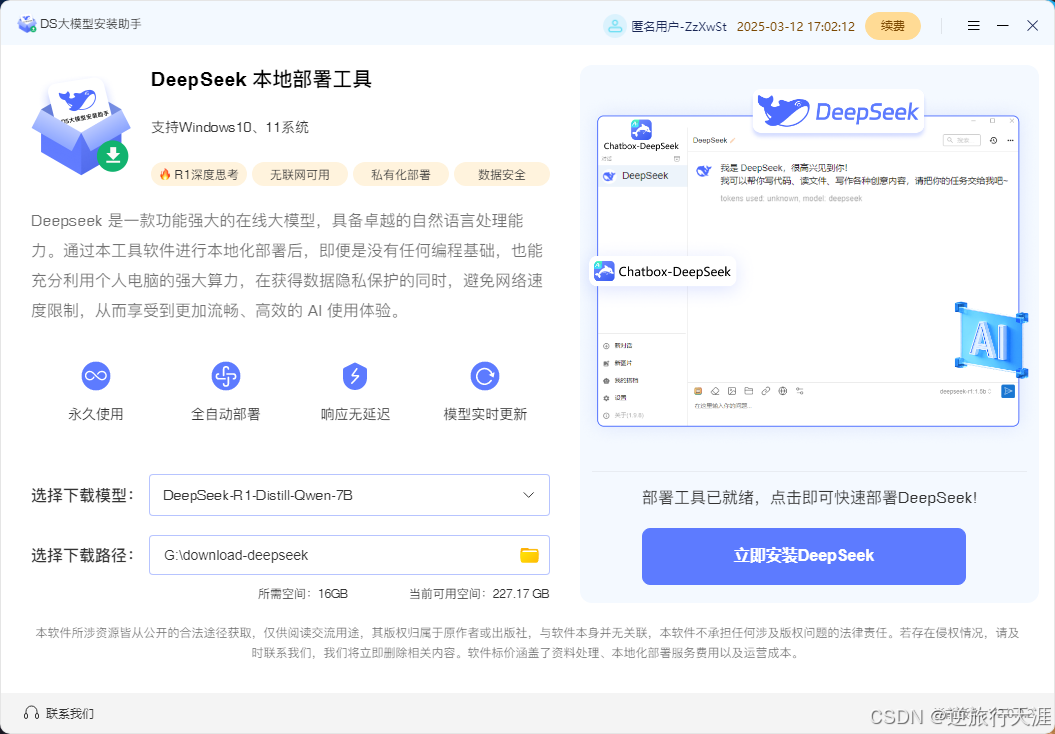Click the DeepSeek whale logo banner

[x=838, y=111]
